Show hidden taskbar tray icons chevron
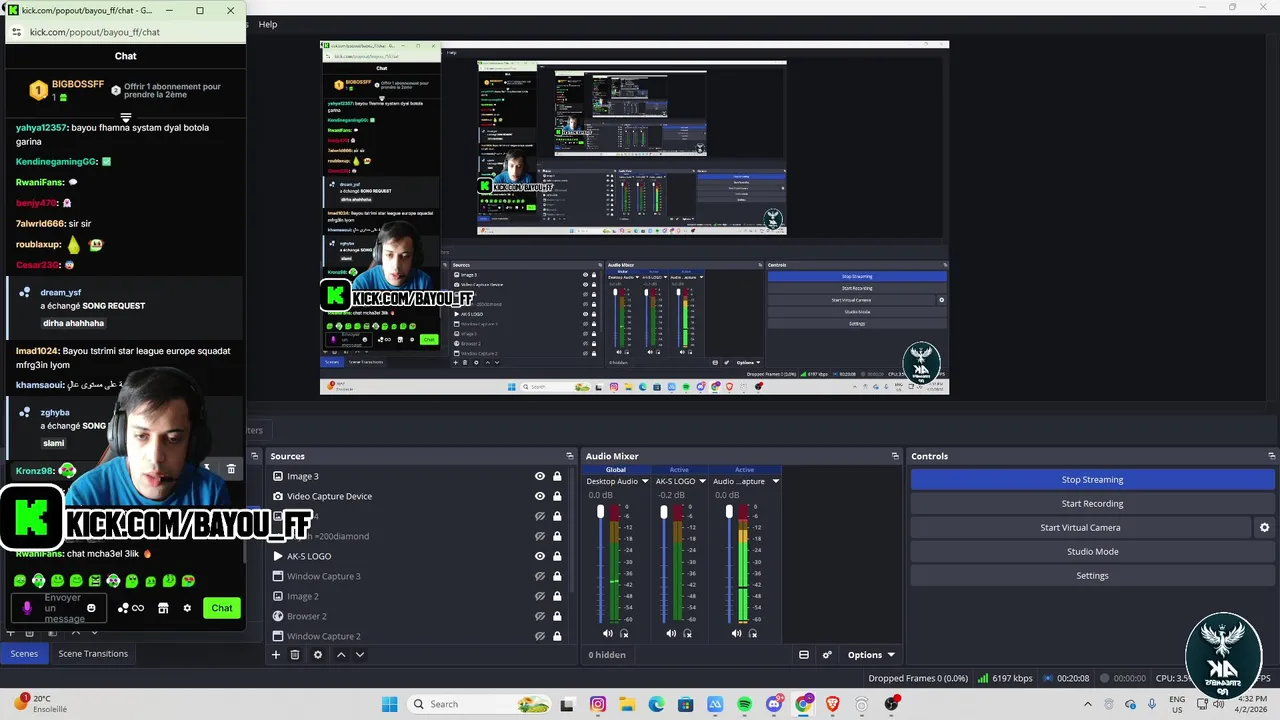The height and width of the screenshot is (720, 1280). [x=1090, y=704]
